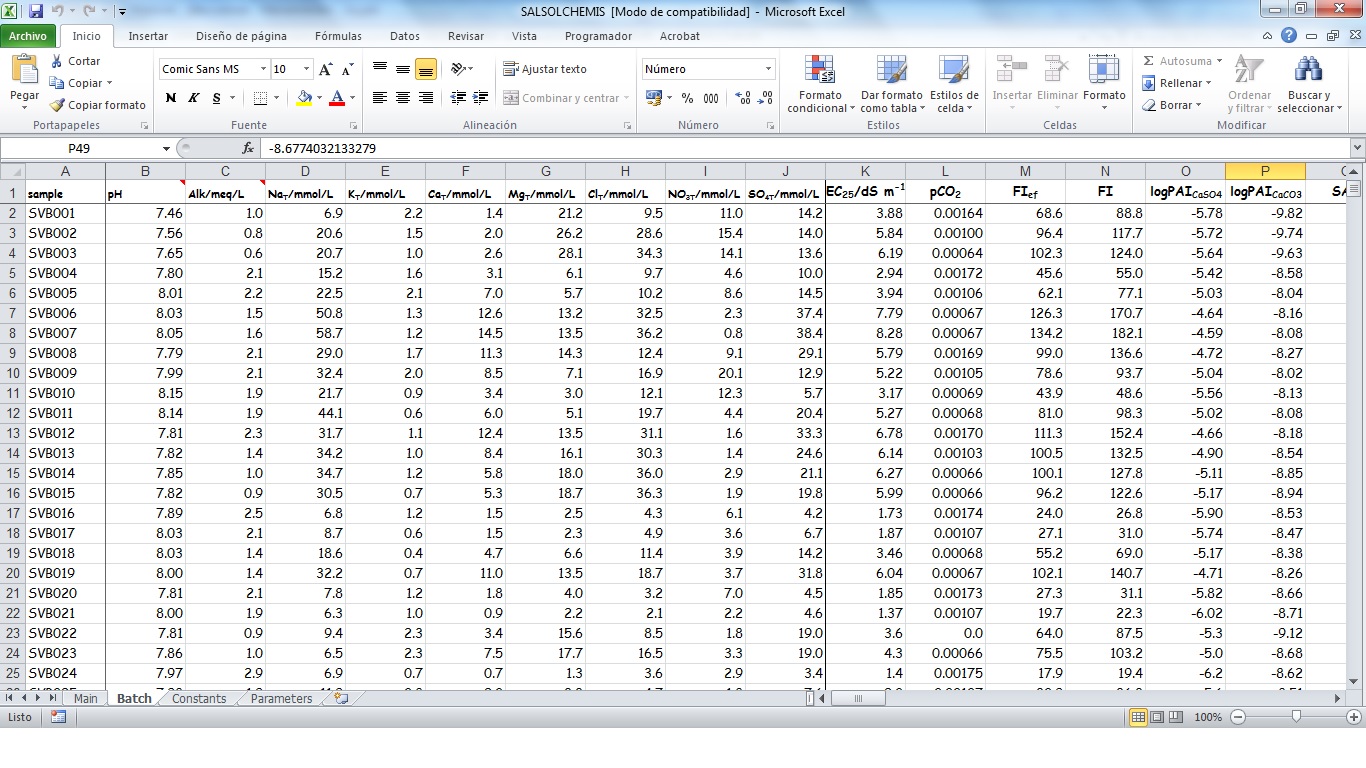The width and height of the screenshot is (1366, 768).
Task: Switch to the Revisar ribbon tab
Action: [466, 36]
